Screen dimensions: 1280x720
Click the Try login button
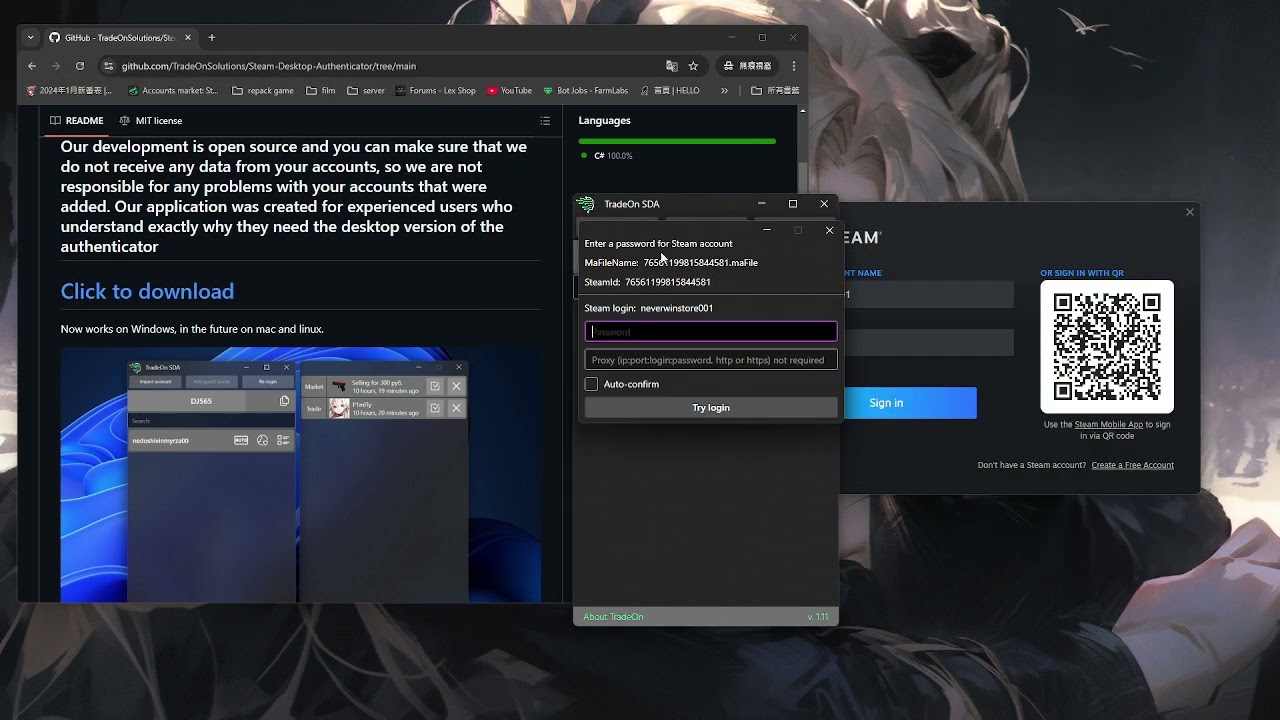tap(711, 408)
